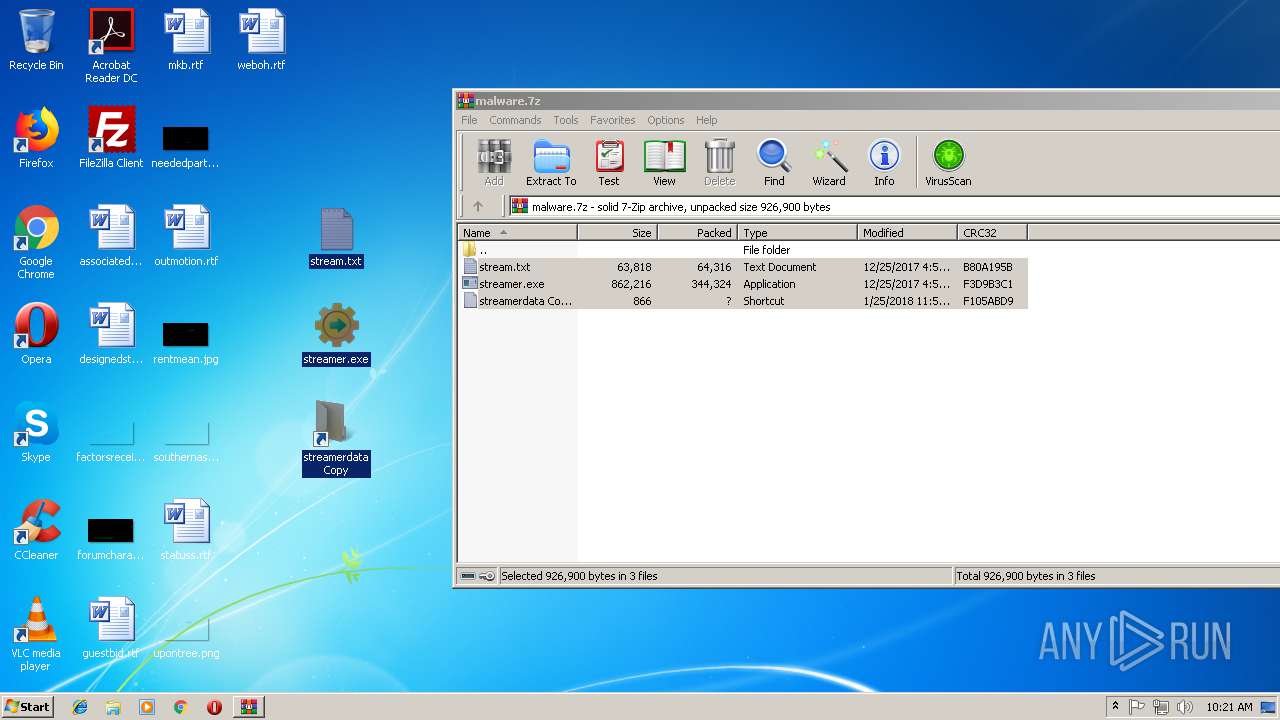This screenshot has height=720, width=1280.
Task: Open the Help menu
Action: [x=707, y=120]
